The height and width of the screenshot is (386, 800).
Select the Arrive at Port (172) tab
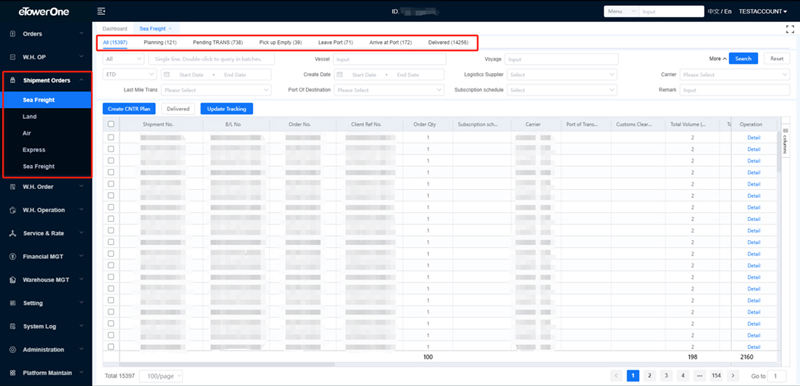[390, 42]
